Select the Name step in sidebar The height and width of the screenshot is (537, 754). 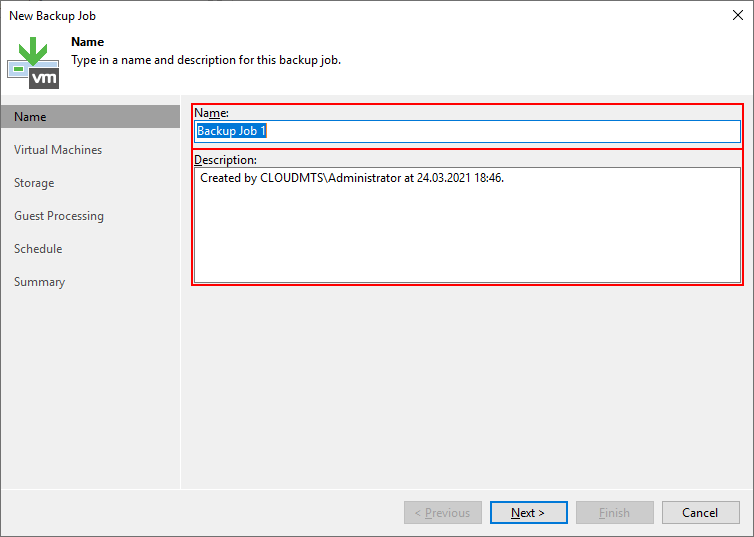click(30, 117)
